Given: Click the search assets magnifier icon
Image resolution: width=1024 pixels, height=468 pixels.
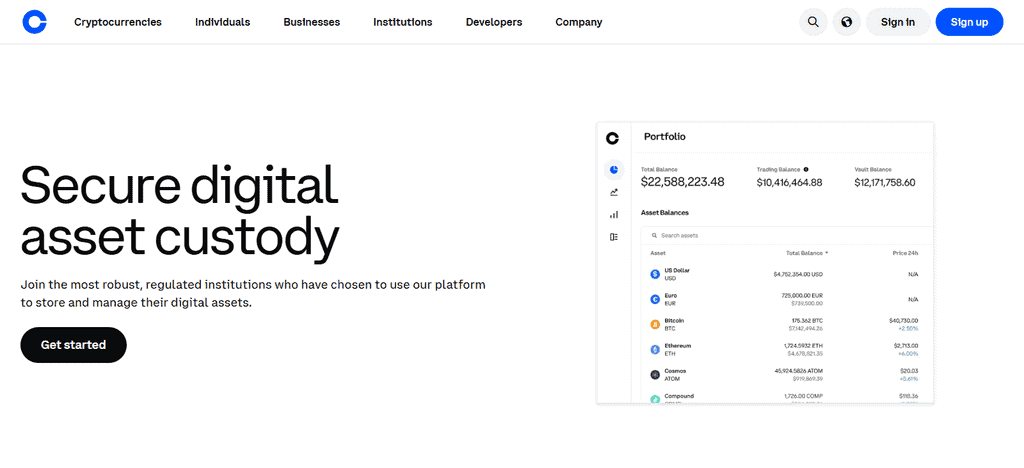Looking at the screenshot, I should [x=654, y=235].
